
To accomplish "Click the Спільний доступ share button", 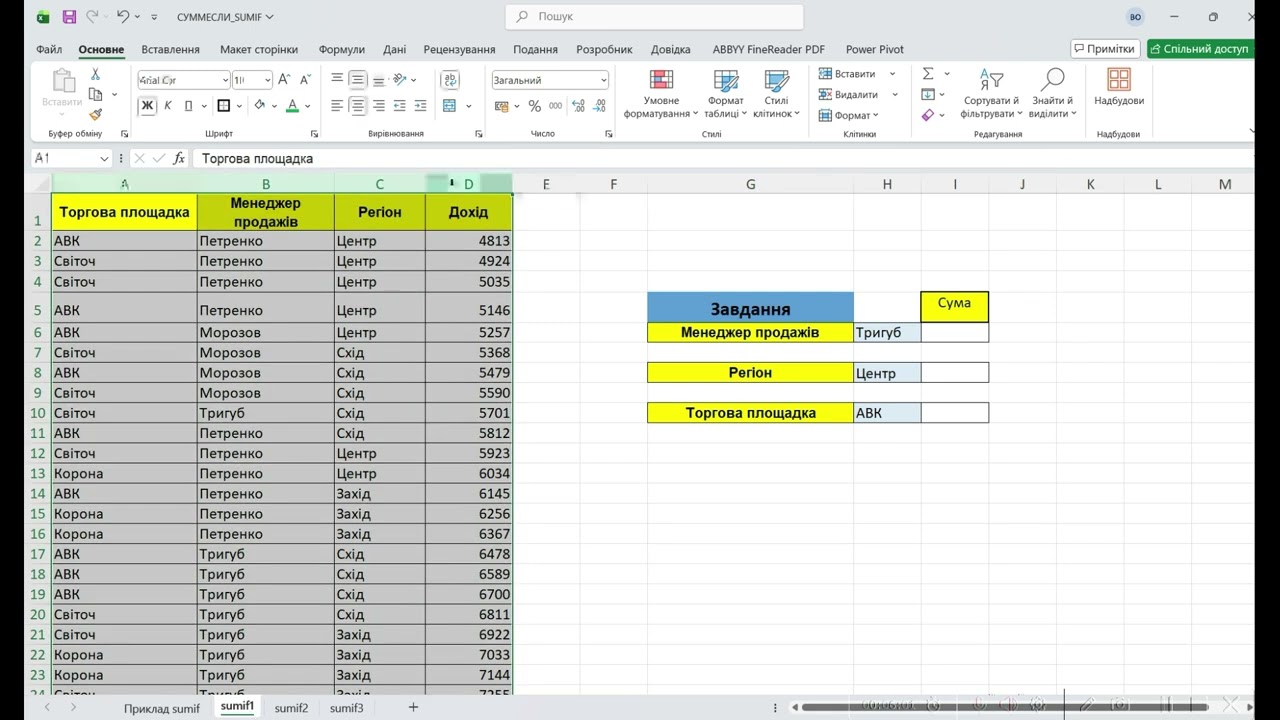I will coord(1199,49).
